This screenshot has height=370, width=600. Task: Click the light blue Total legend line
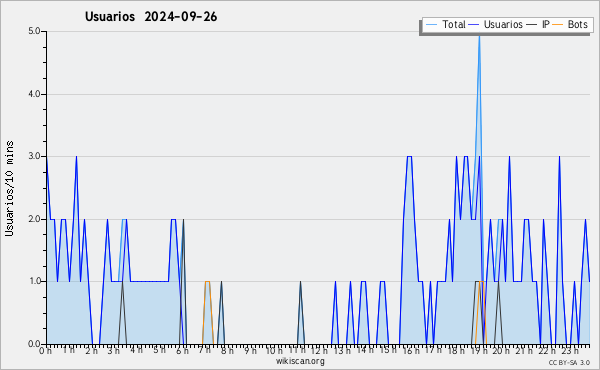pyautogui.click(x=431, y=24)
